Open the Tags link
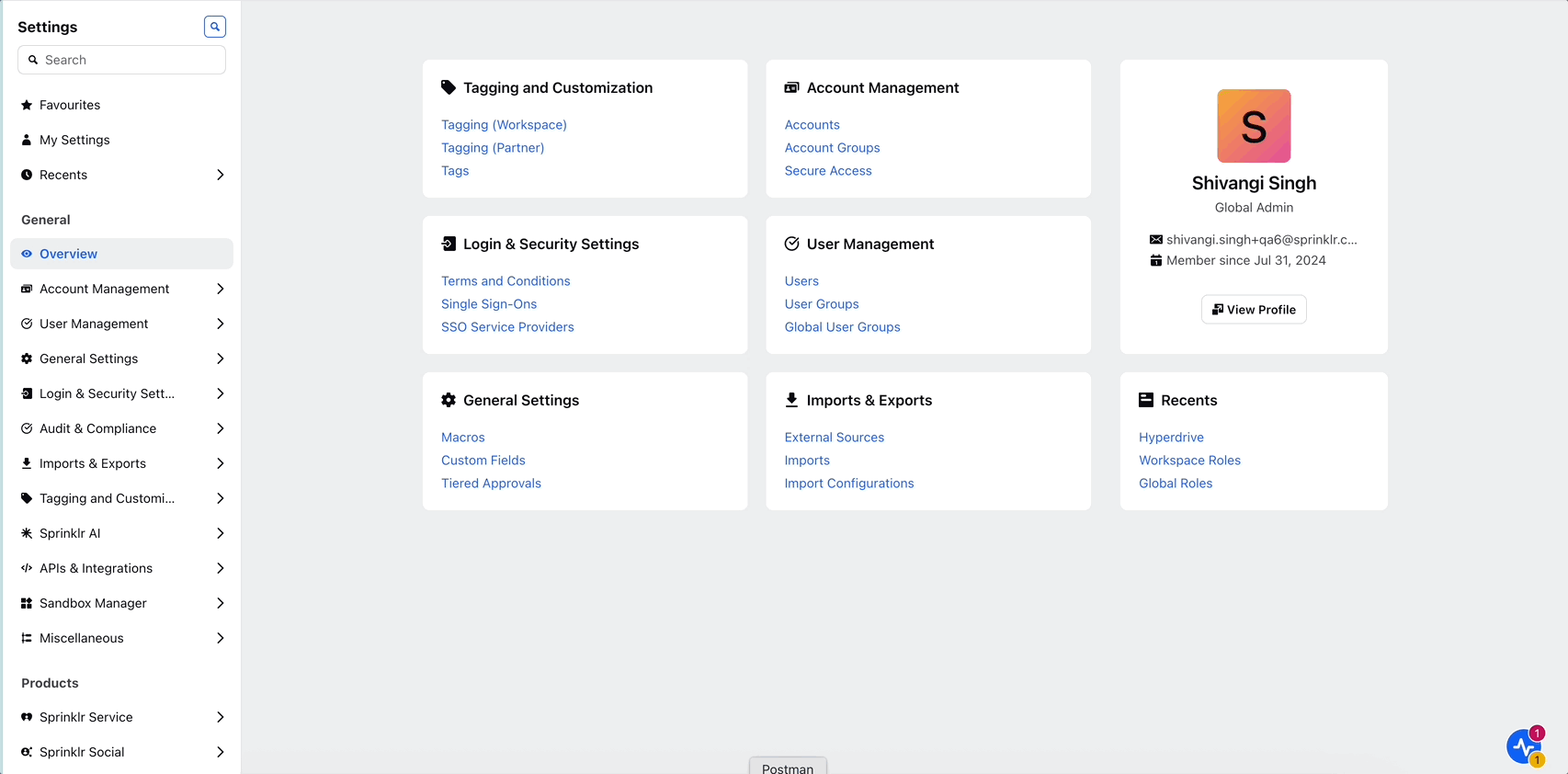Image resolution: width=1568 pixels, height=774 pixels. [x=455, y=171]
